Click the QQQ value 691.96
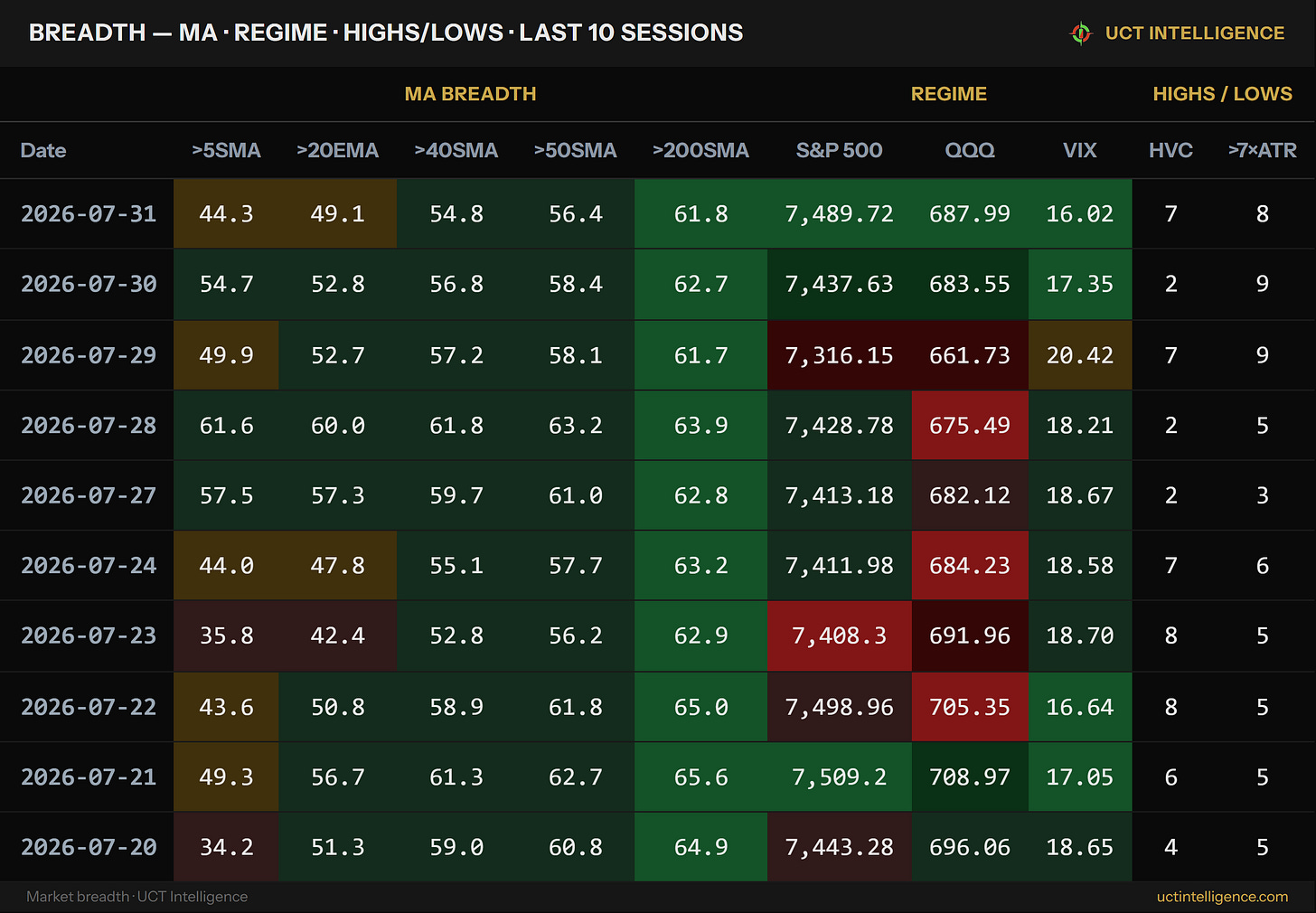The height and width of the screenshot is (913, 1316). coord(970,635)
